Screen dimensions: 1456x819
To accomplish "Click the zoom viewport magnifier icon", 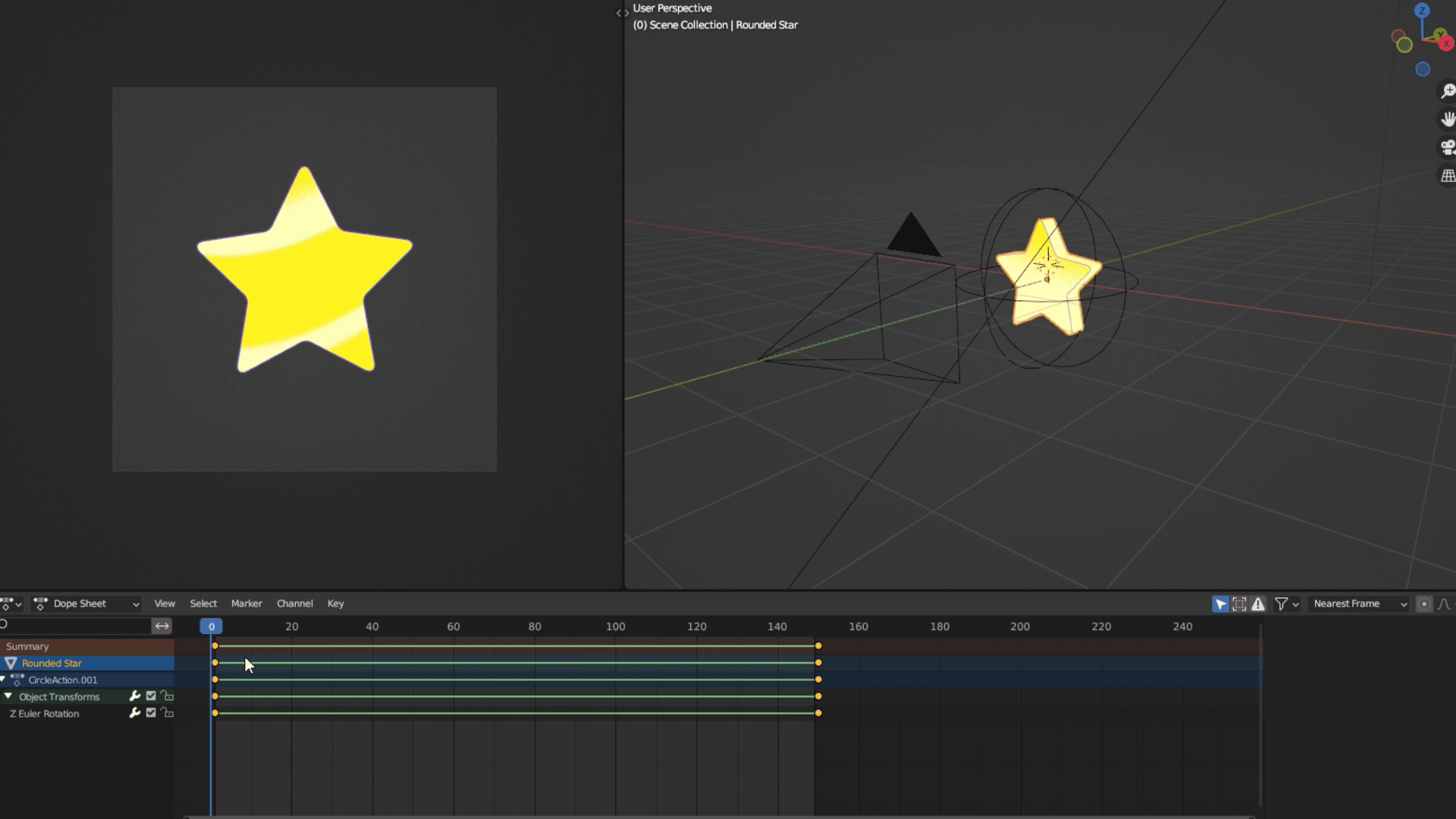I will pos(1448,92).
